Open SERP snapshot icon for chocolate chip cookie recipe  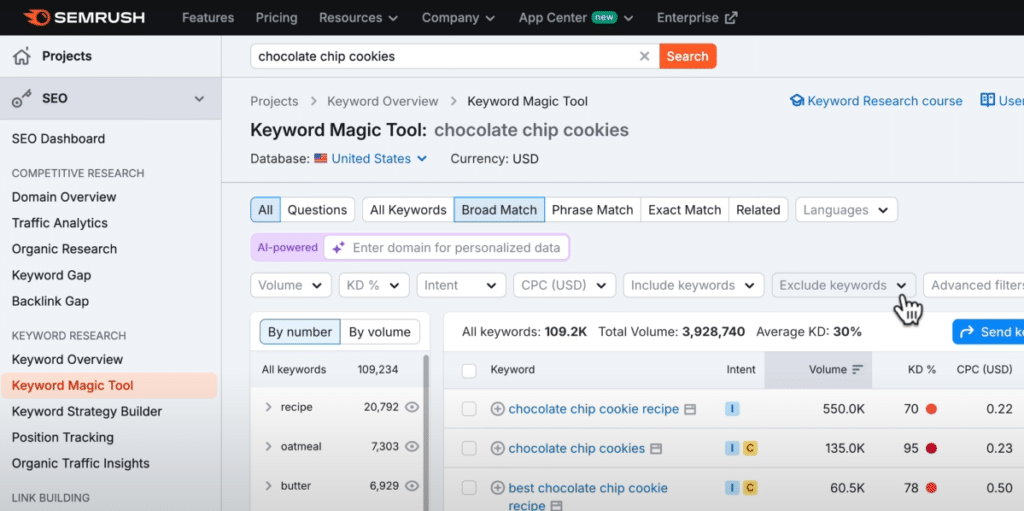(x=690, y=410)
